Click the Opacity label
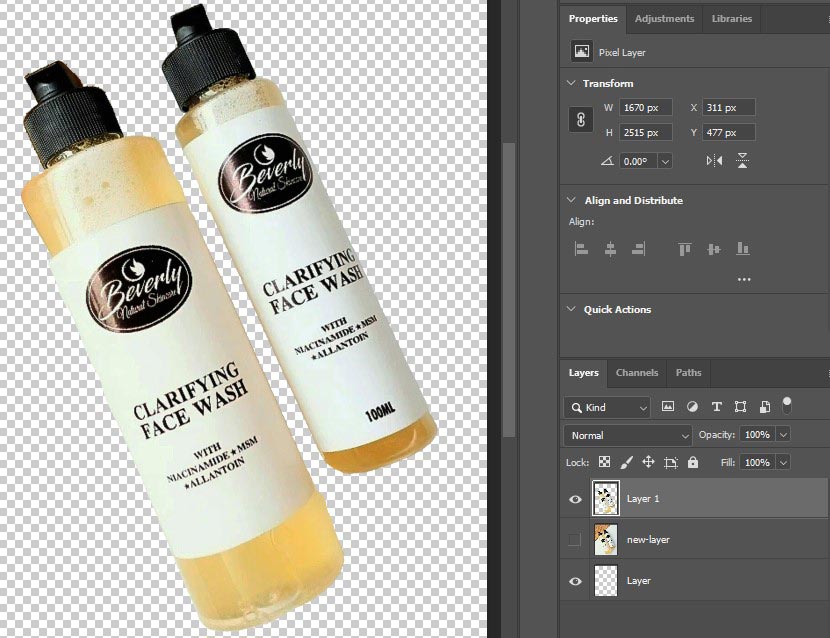 (717, 435)
